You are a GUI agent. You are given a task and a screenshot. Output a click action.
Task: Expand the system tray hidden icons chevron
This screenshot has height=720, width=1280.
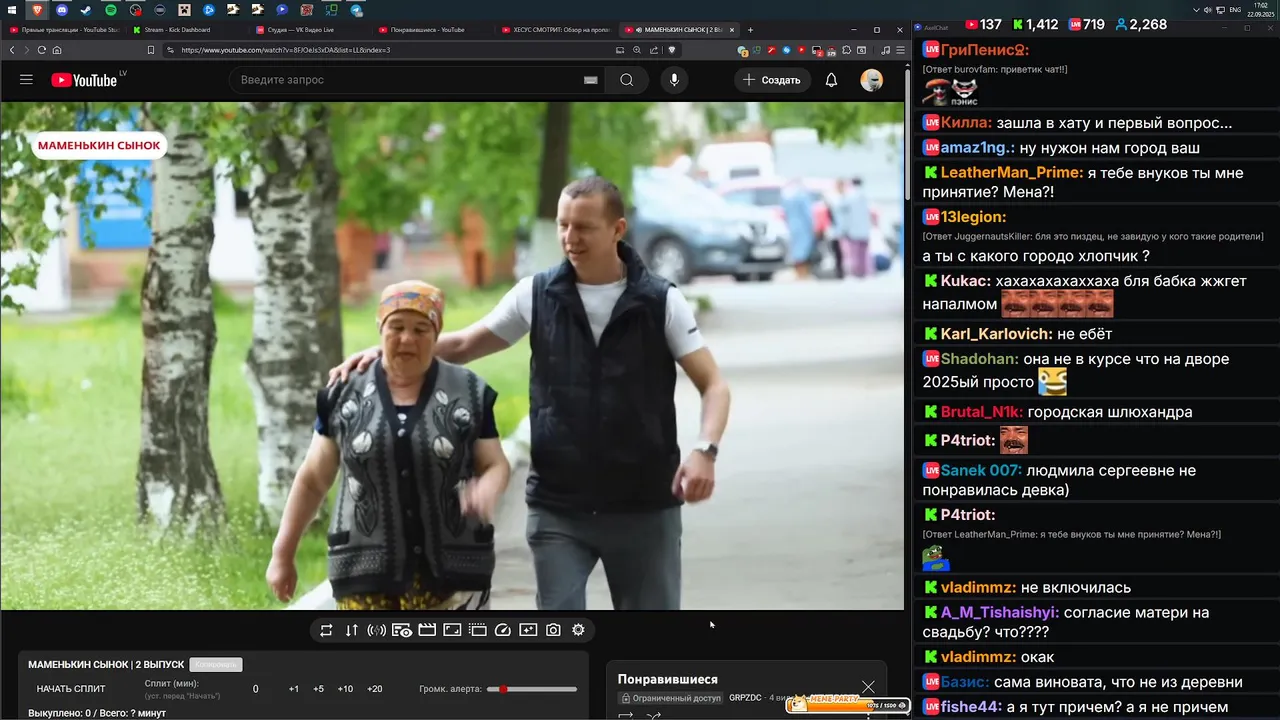[1197, 10]
